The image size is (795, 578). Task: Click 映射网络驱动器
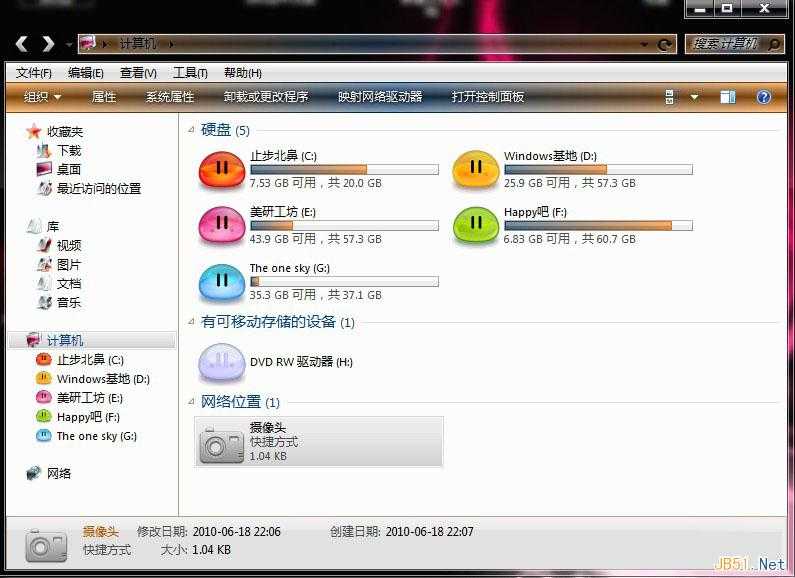380,96
